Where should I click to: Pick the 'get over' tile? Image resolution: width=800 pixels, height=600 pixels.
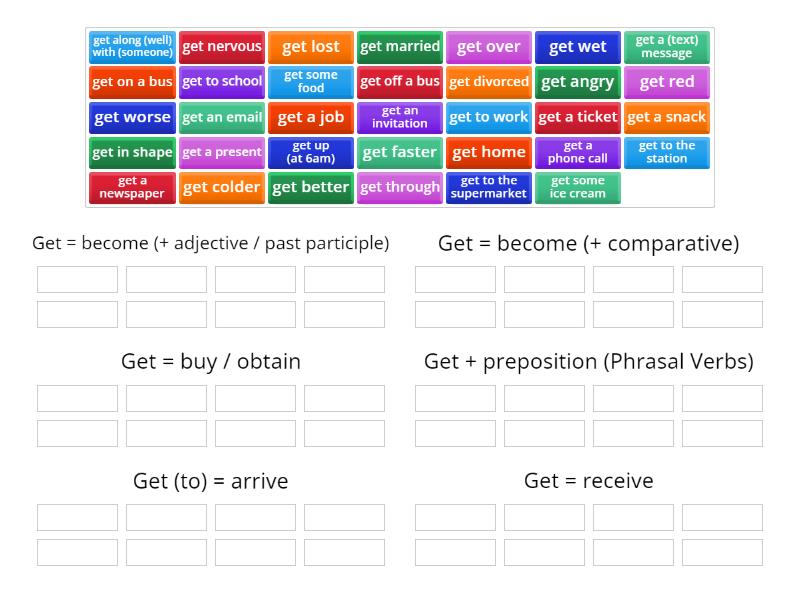coord(489,46)
